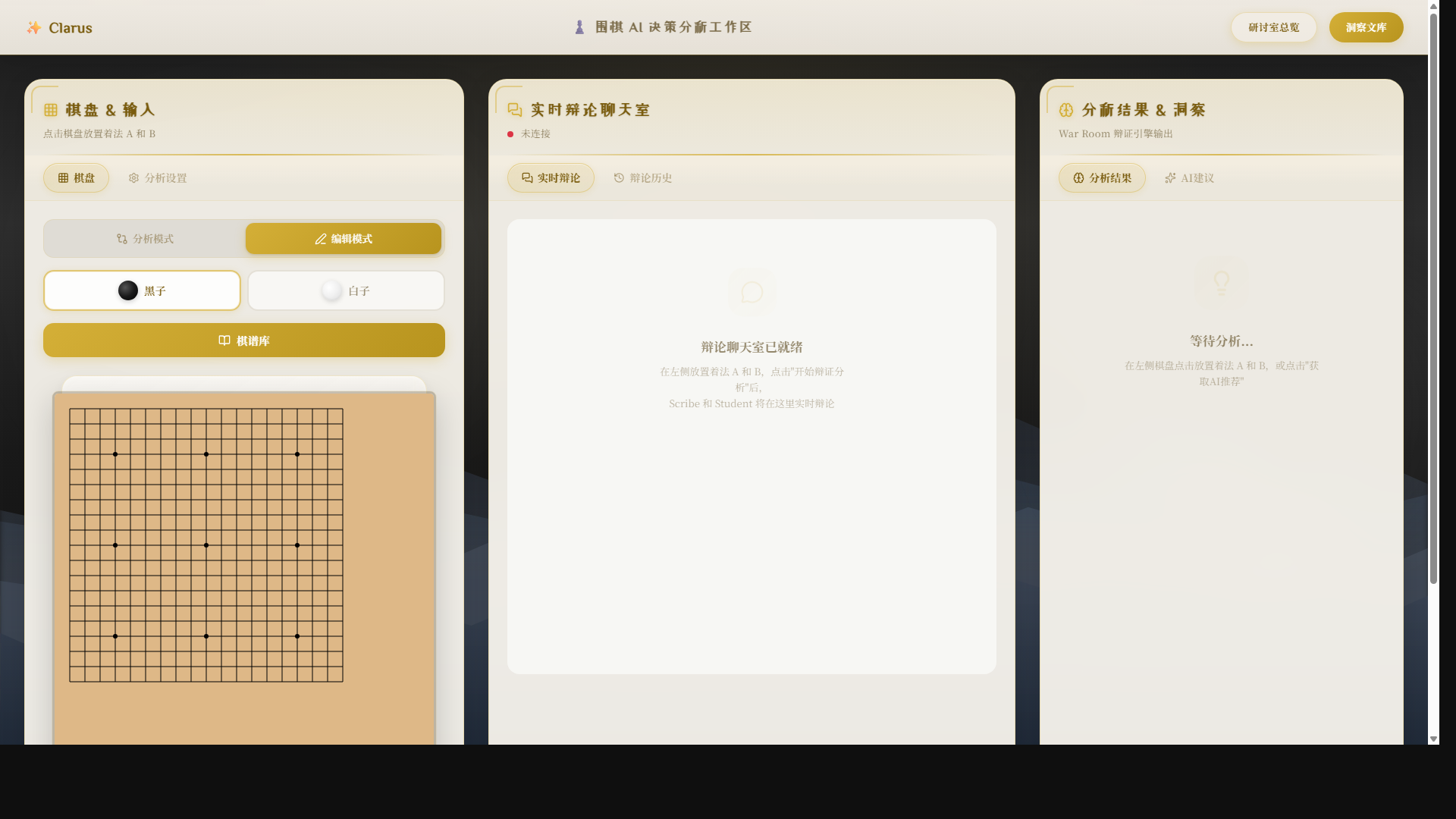Click the black stone swatch

click(128, 290)
